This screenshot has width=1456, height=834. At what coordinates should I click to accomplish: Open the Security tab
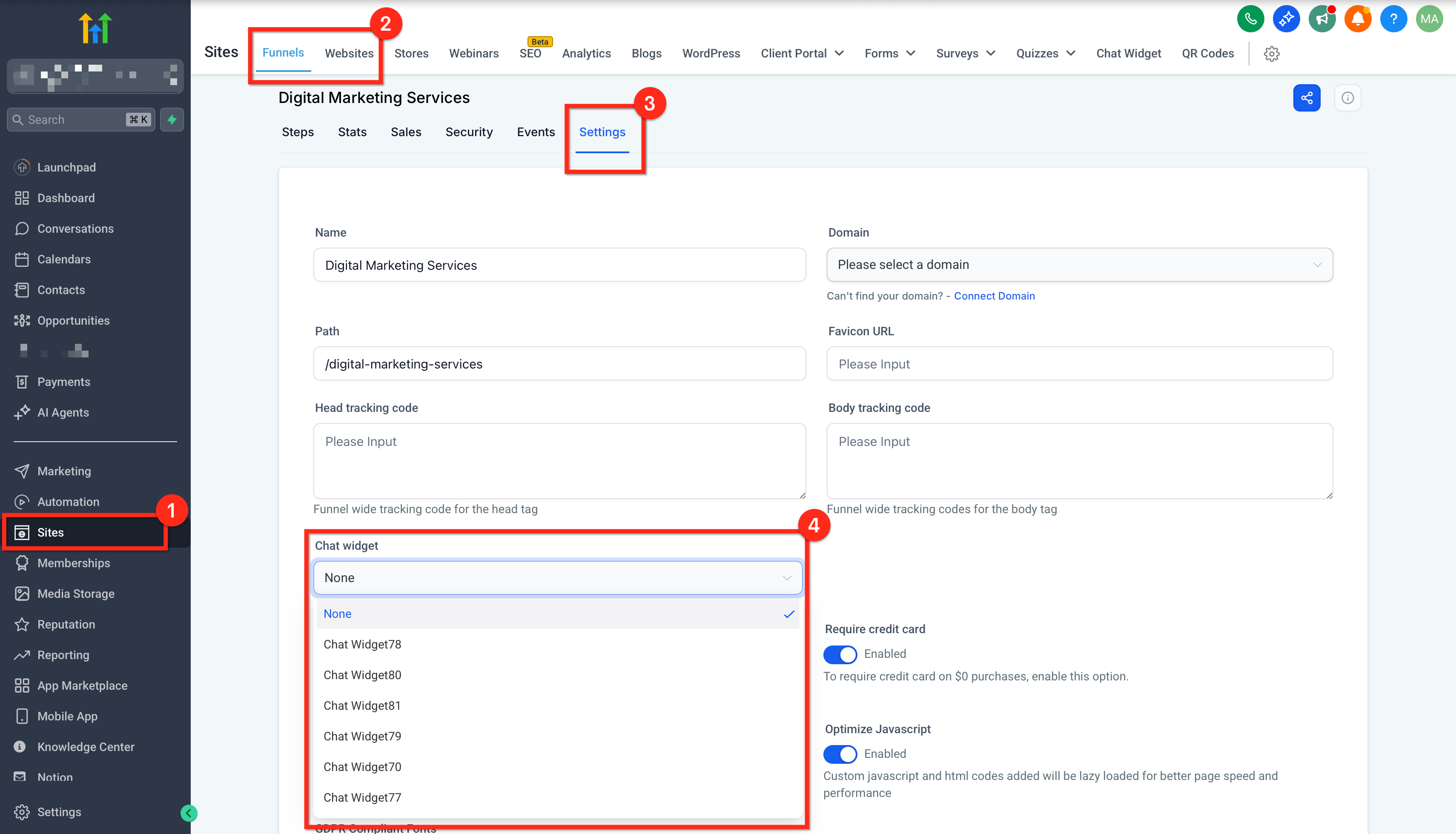[469, 132]
